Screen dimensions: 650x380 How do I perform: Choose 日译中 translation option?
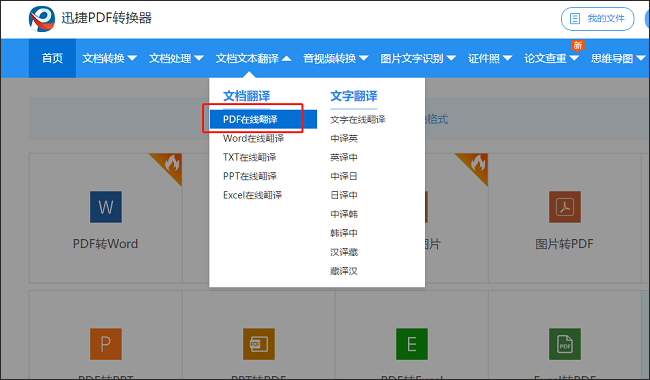point(344,195)
